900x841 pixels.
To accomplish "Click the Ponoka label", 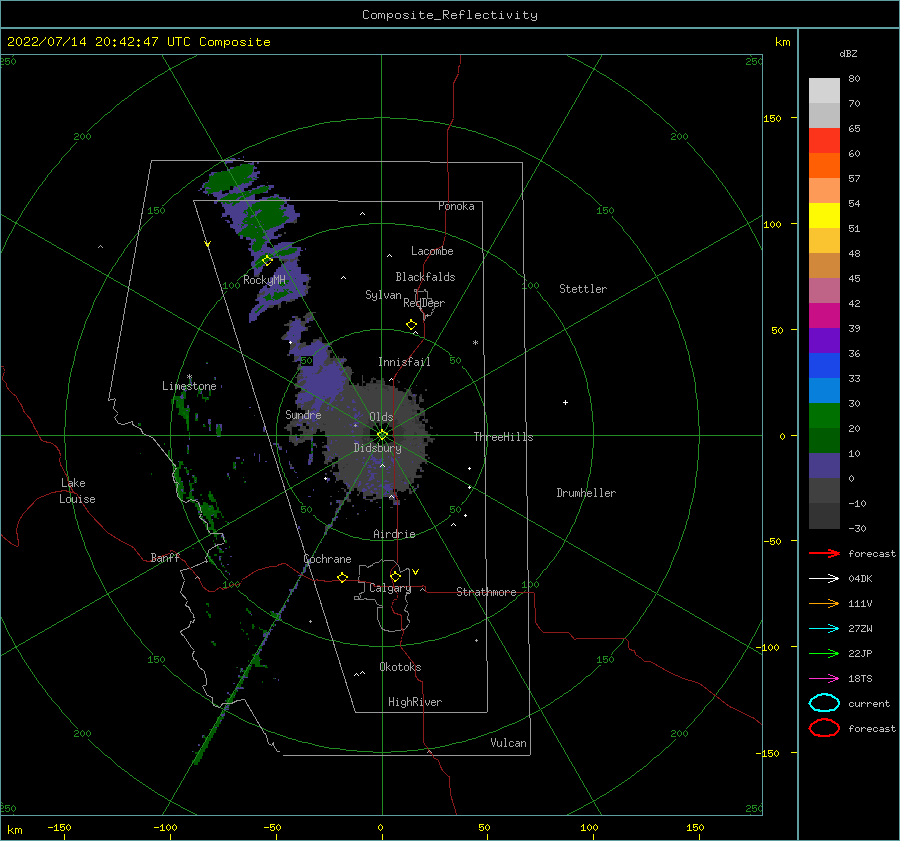I will click(x=456, y=206).
